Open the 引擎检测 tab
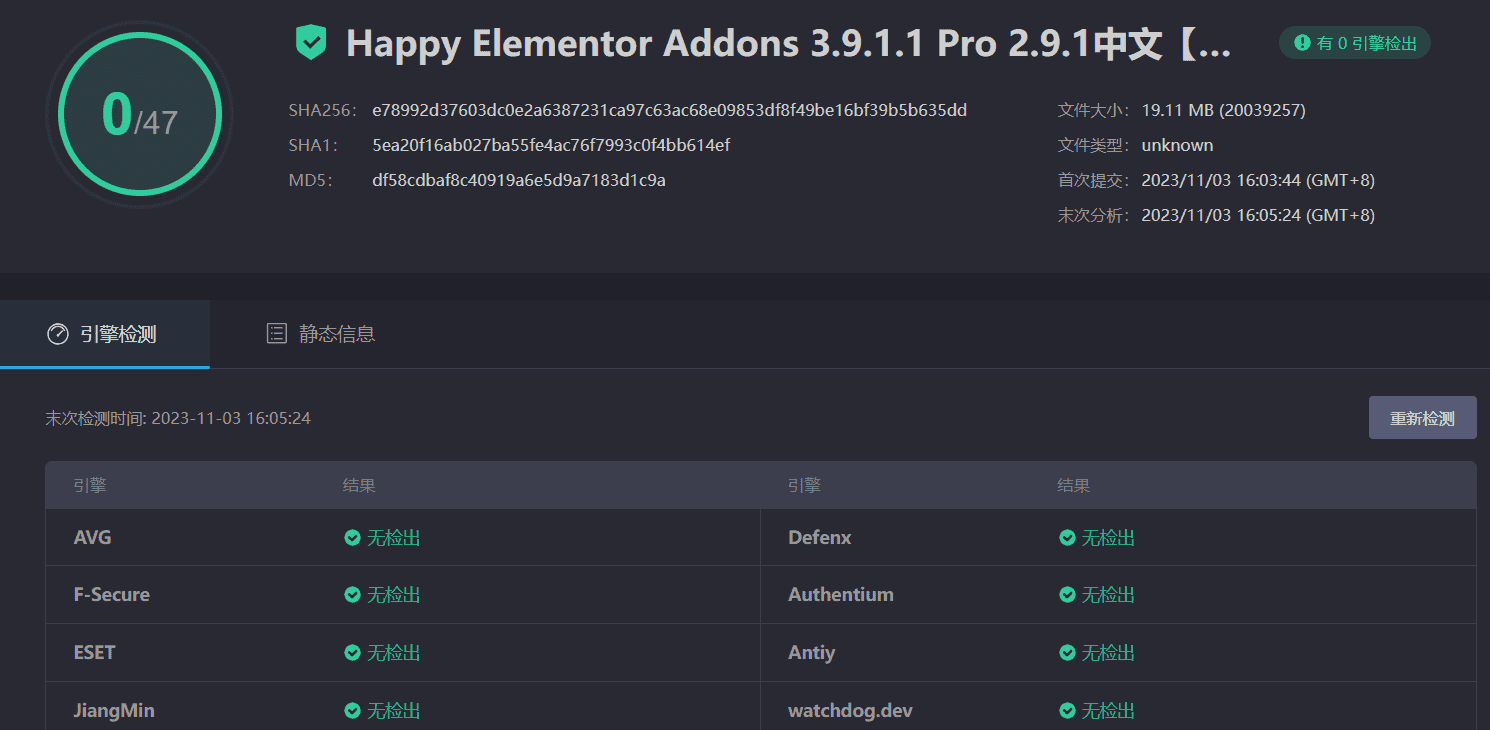 click(x=105, y=334)
